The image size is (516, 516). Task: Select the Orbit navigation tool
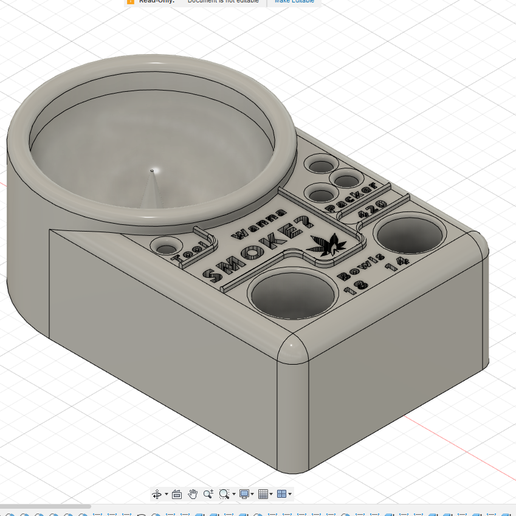click(x=157, y=494)
